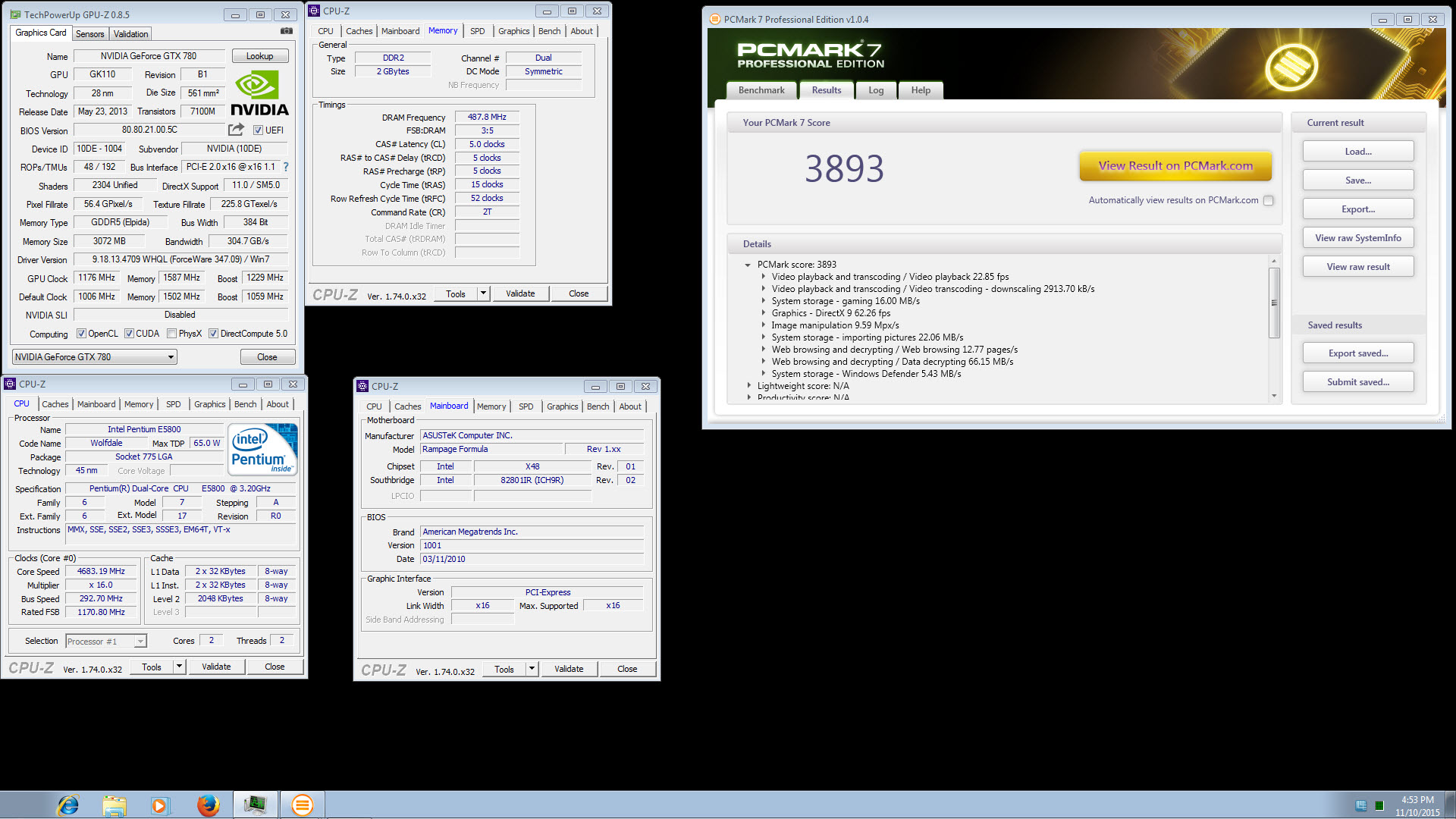1456x819 pixels.
Task: Click Validate in CPU-Z Memory window
Action: coord(520,293)
